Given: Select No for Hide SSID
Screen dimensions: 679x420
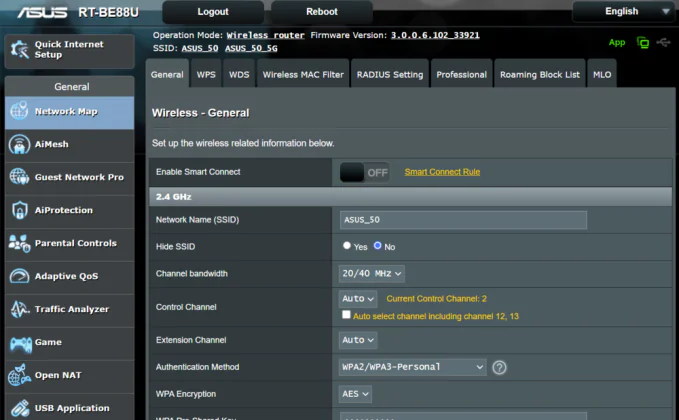Looking at the screenshot, I should coord(377,246).
